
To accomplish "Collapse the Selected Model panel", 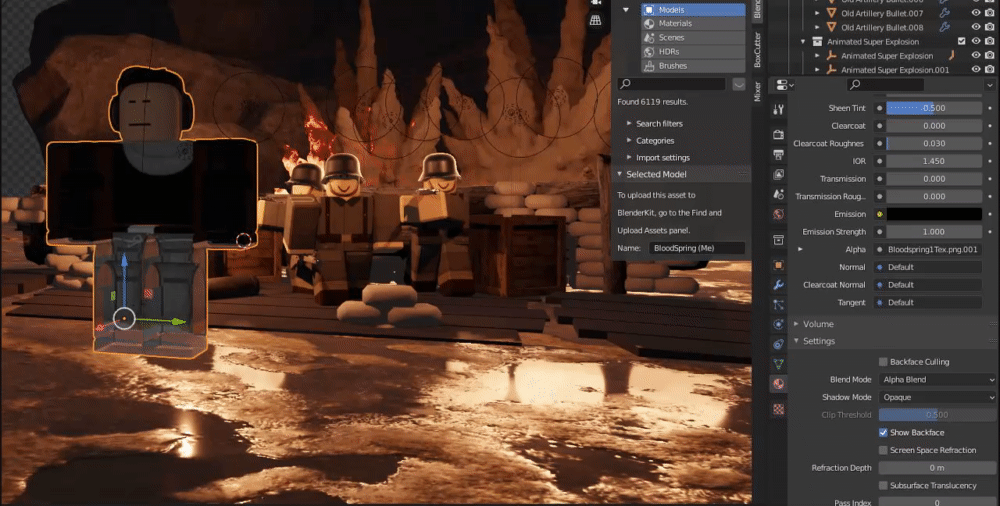I will click(619, 174).
